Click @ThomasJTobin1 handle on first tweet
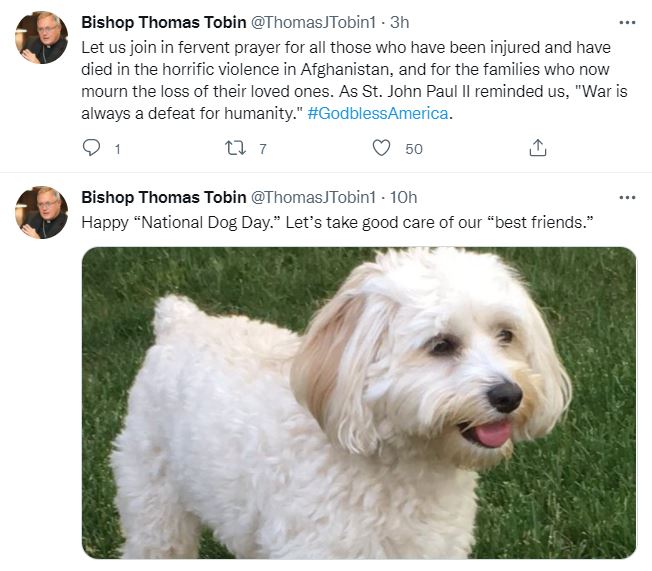 coord(311,22)
